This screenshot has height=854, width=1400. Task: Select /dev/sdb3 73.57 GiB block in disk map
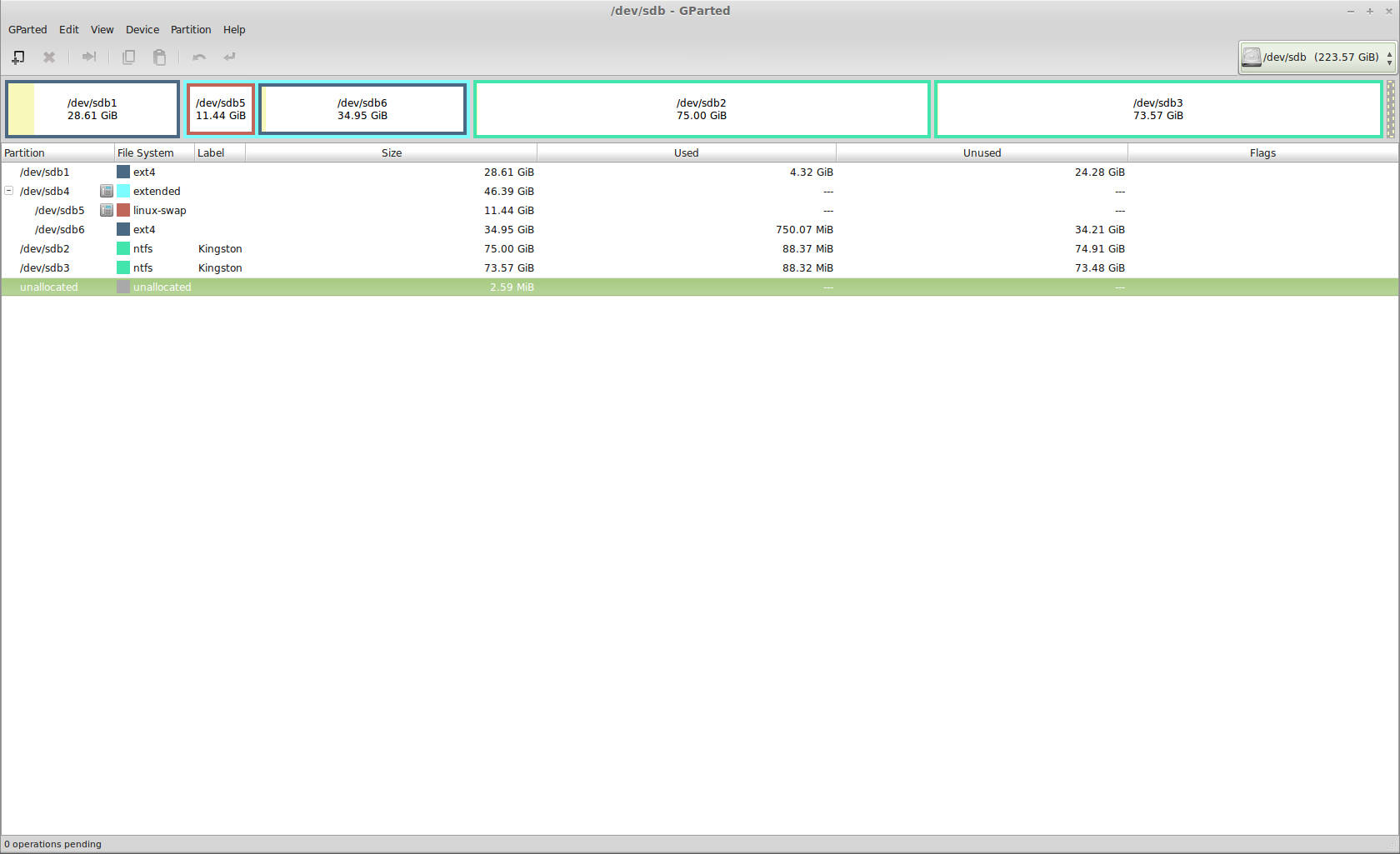coord(1158,109)
